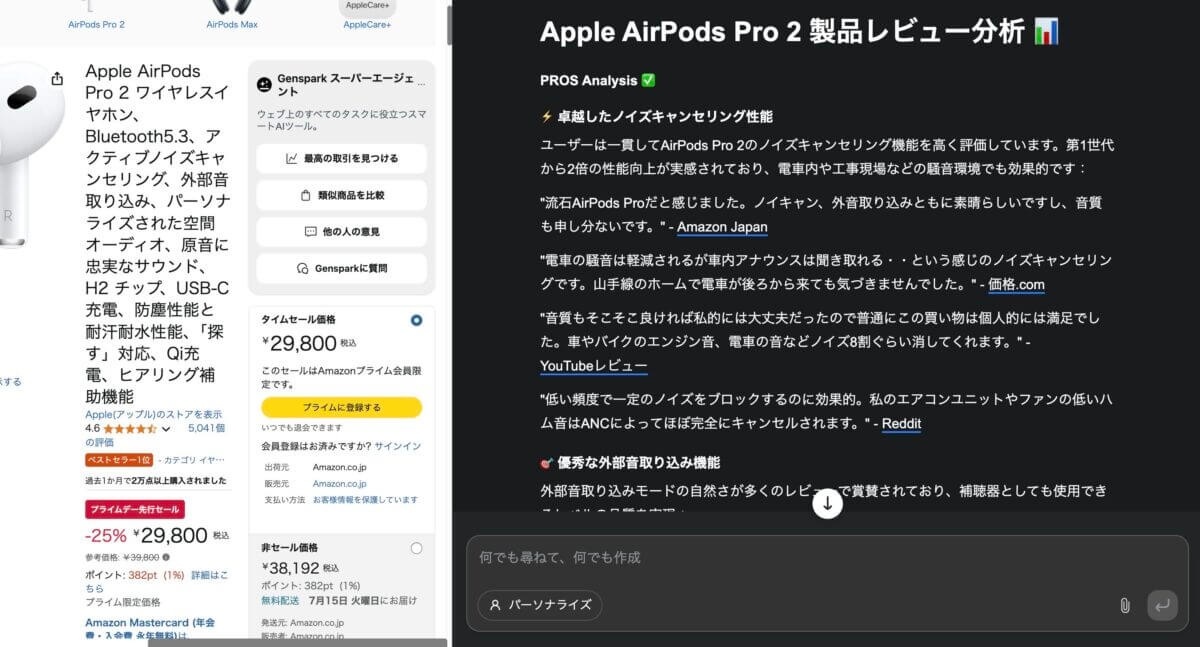This screenshot has width=1200, height=647.
Task: Click the サインイン link
Action: click(397, 446)
